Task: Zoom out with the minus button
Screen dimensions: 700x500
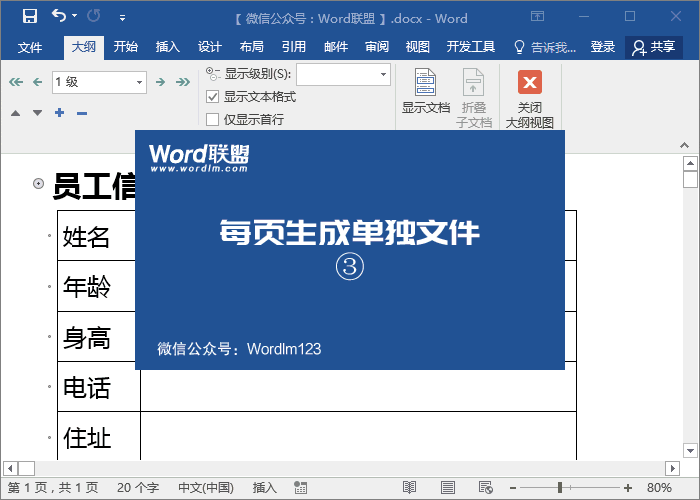Action: (513, 488)
